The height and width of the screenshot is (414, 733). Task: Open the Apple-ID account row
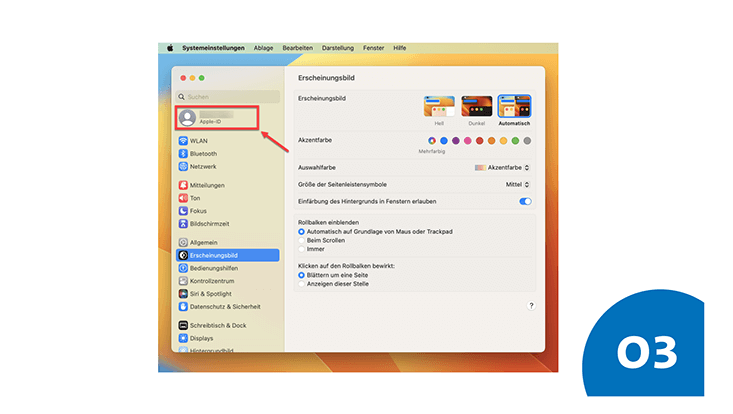(217, 117)
